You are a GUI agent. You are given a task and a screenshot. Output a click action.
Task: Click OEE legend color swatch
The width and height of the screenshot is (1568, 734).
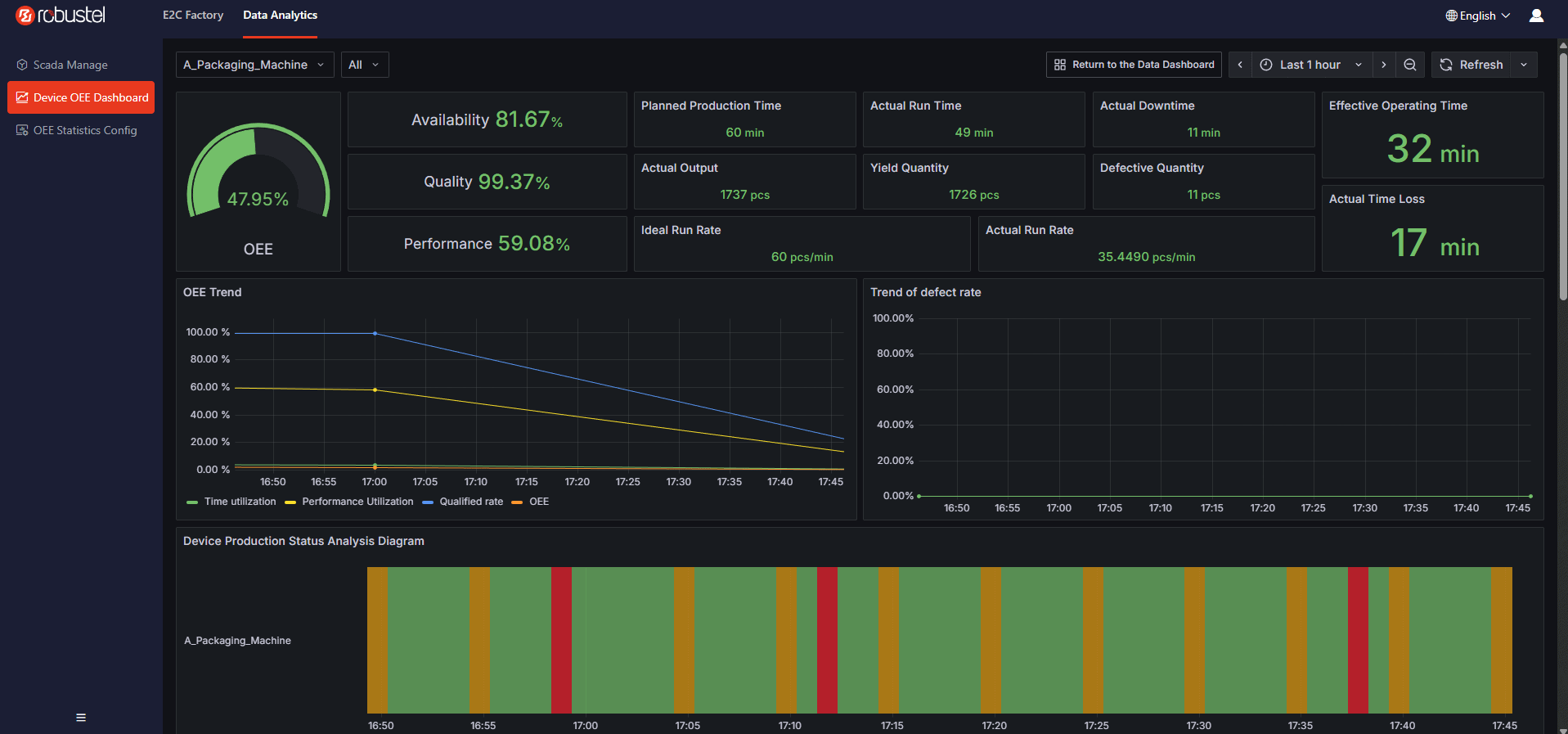[517, 502]
